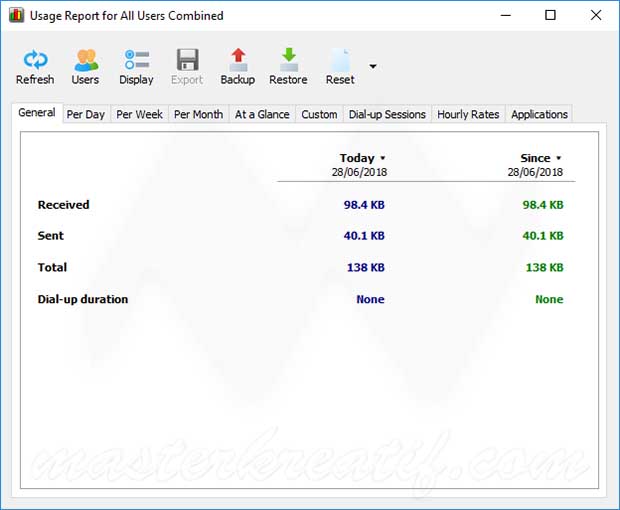Open the At a Glance tab
Viewport: 620px width, 510px height.
262,114
